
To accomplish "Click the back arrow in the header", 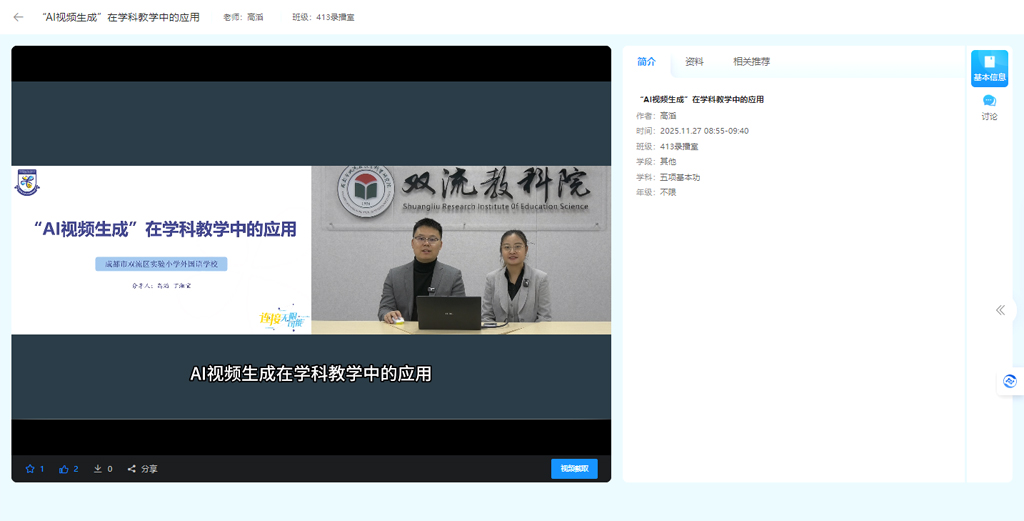I will (x=18, y=17).
